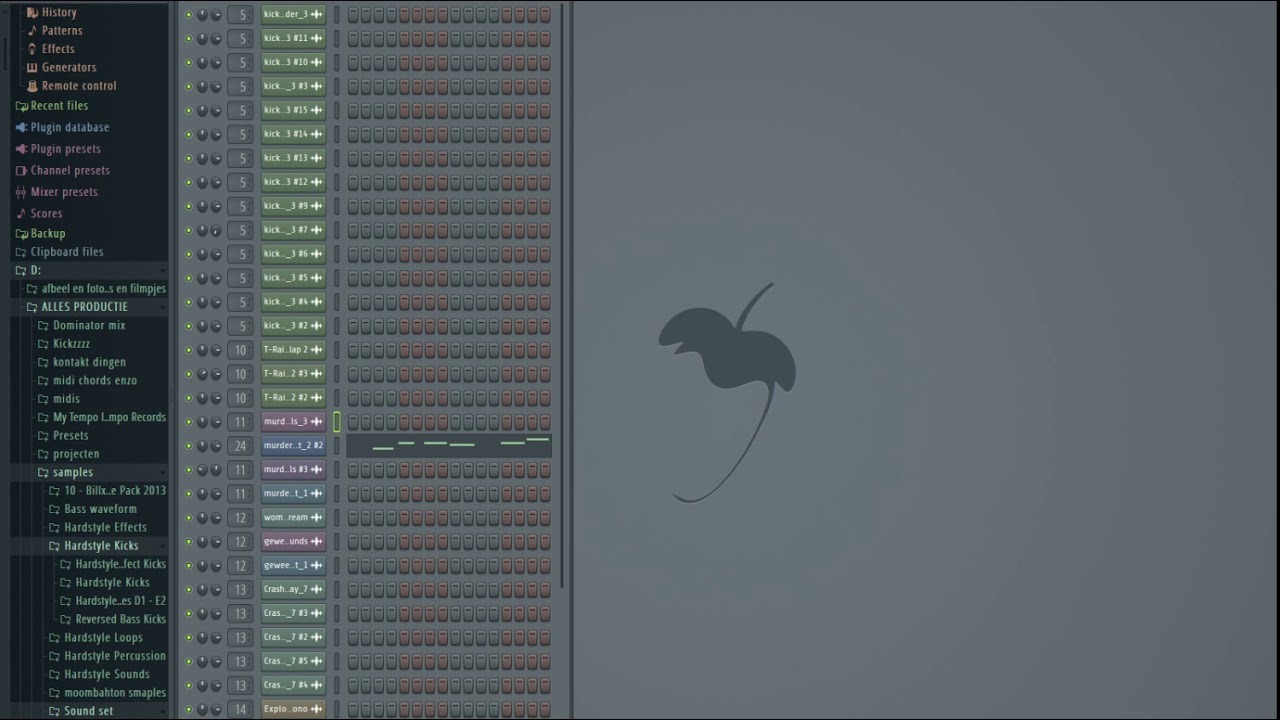The height and width of the screenshot is (720, 1280).
Task: Select the kick.._3 #9 channel button
Action: [x=293, y=206]
